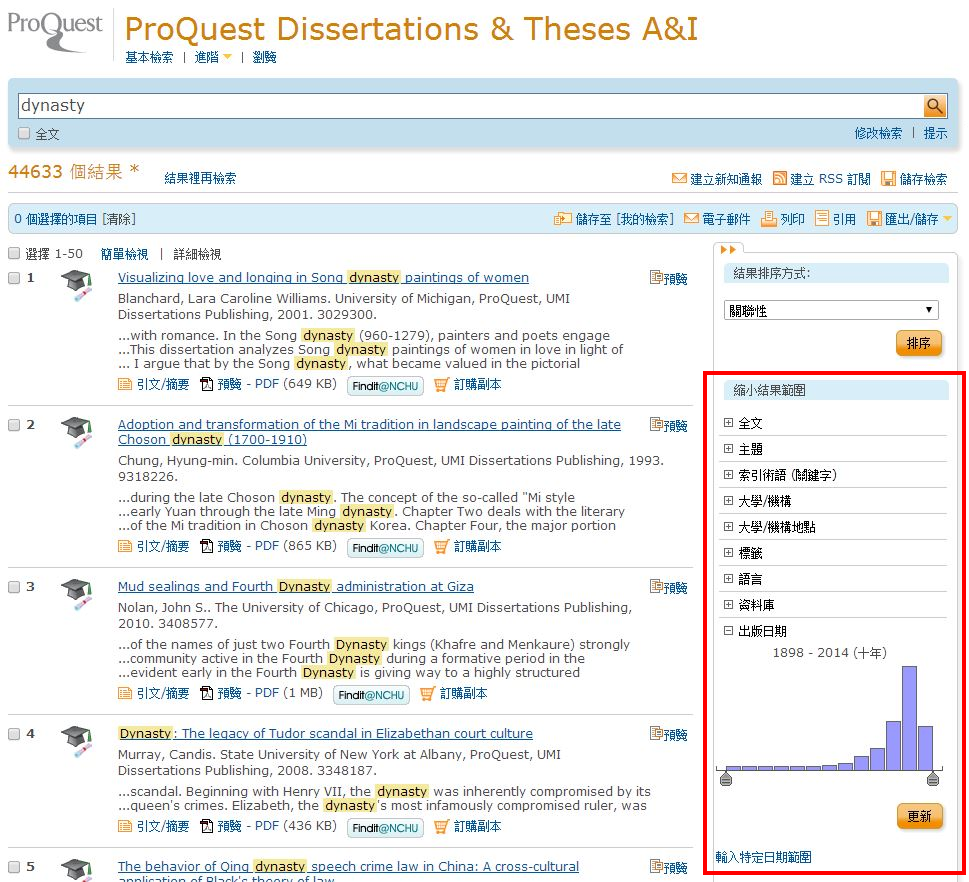Open Visualizing love and longing in Song dynasty
Image resolution: width=969 pixels, height=882 pixels.
click(323, 278)
